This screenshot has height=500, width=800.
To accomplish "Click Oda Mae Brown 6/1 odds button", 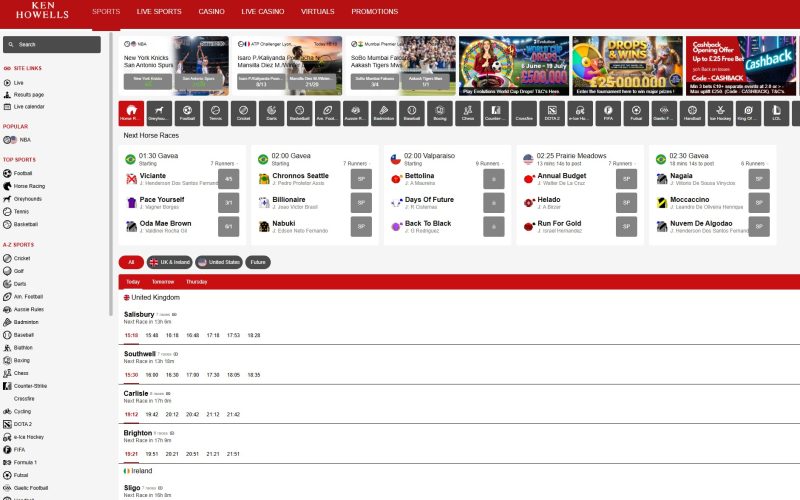I will [229, 227].
